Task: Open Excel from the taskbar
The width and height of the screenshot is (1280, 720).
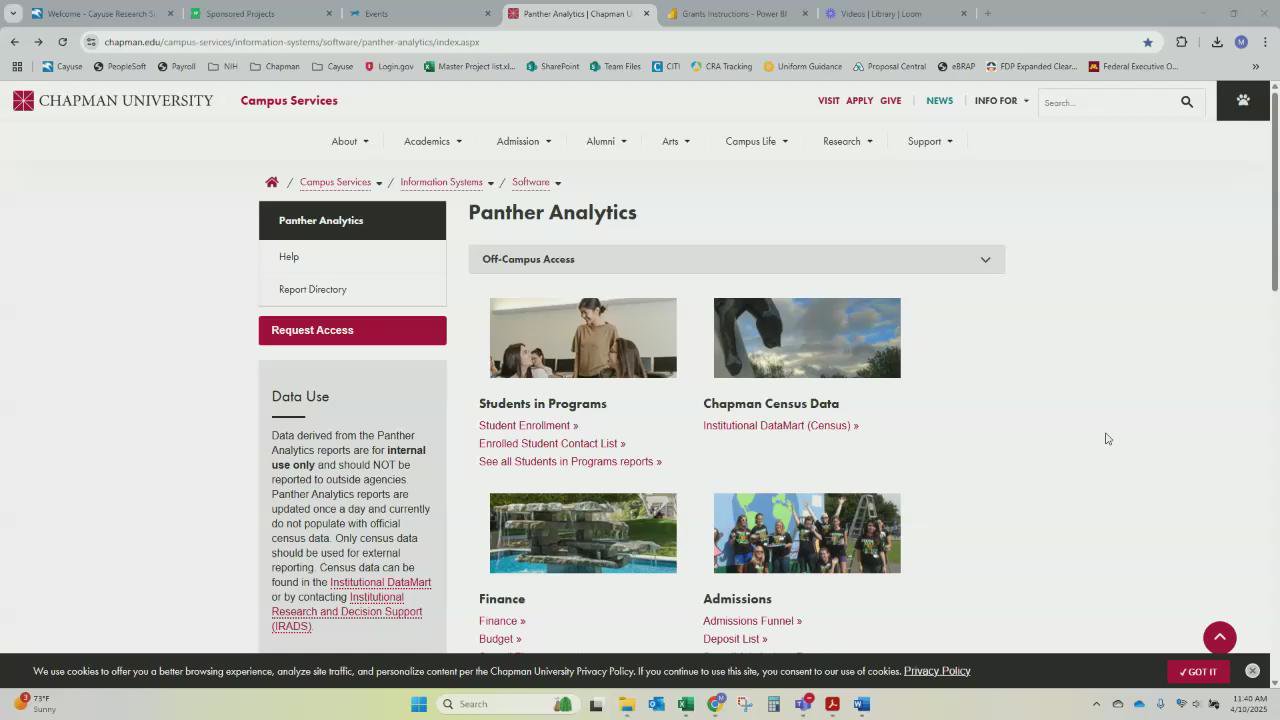Action: pos(685,704)
